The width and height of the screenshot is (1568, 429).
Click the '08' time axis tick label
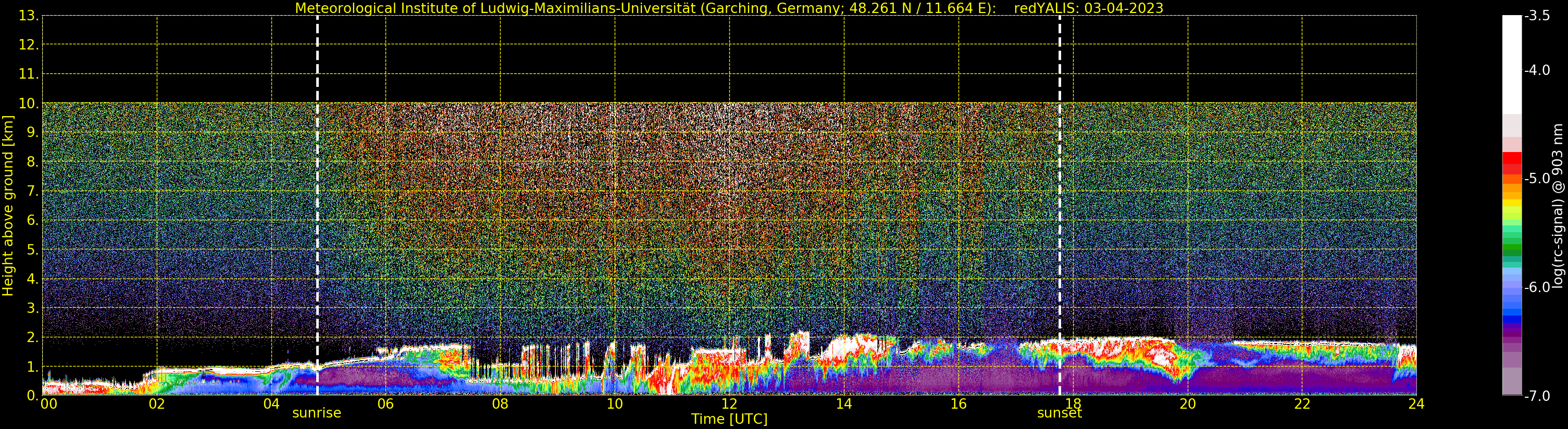tap(500, 403)
